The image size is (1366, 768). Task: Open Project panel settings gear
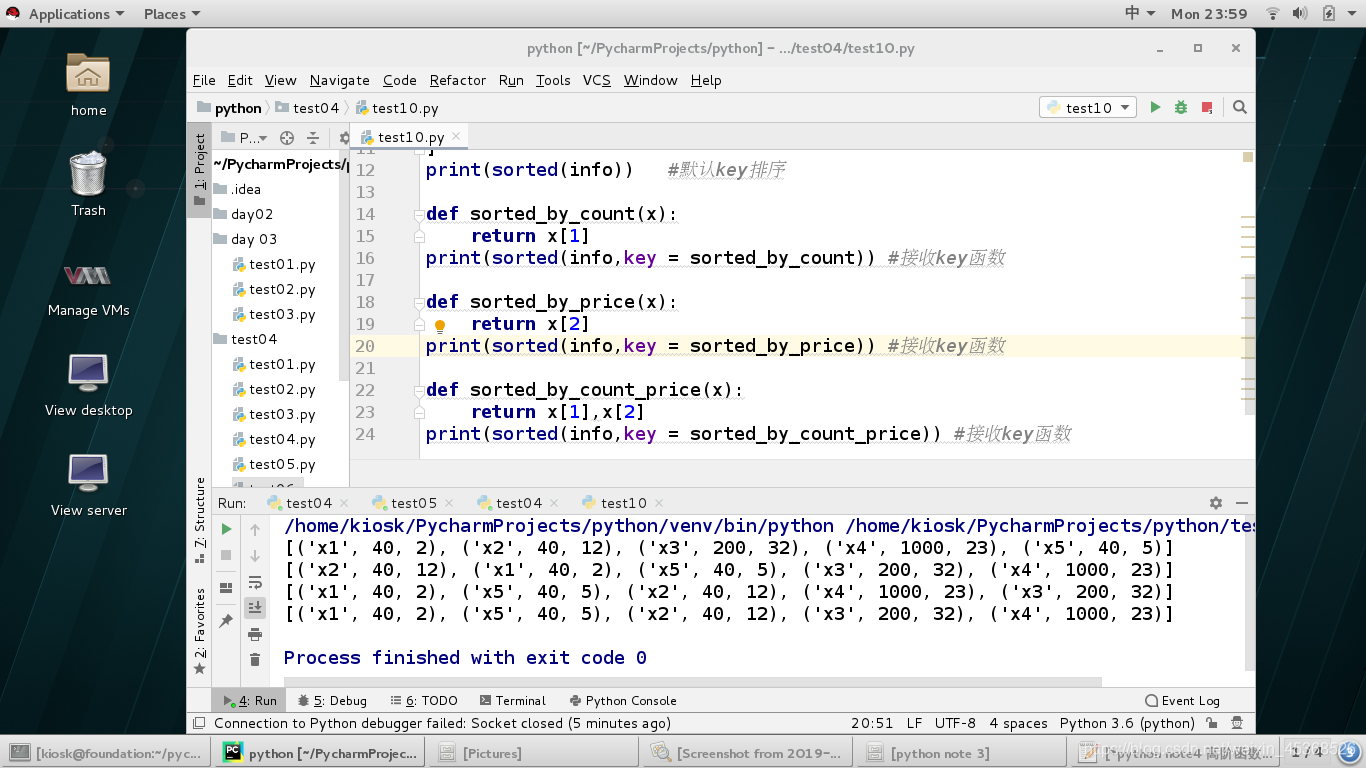click(344, 138)
